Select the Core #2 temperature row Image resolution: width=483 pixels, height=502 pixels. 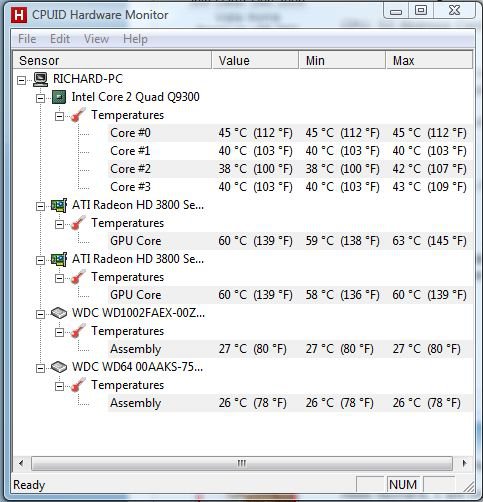(x=290, y=169)
